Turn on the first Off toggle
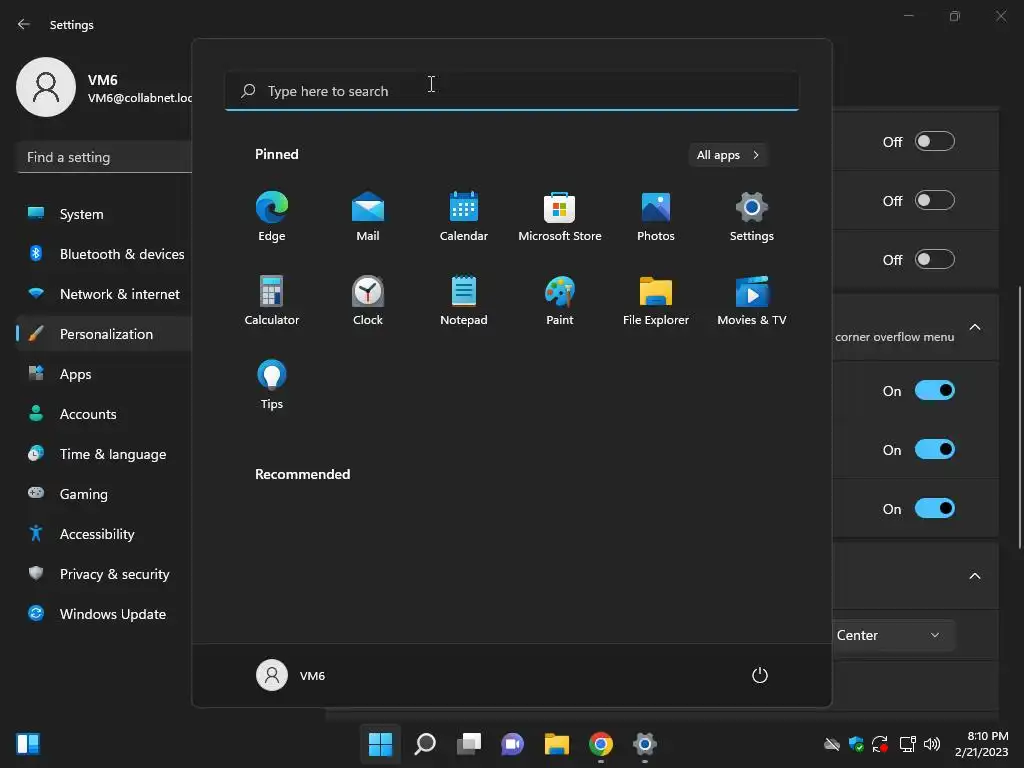 [935, 142]
